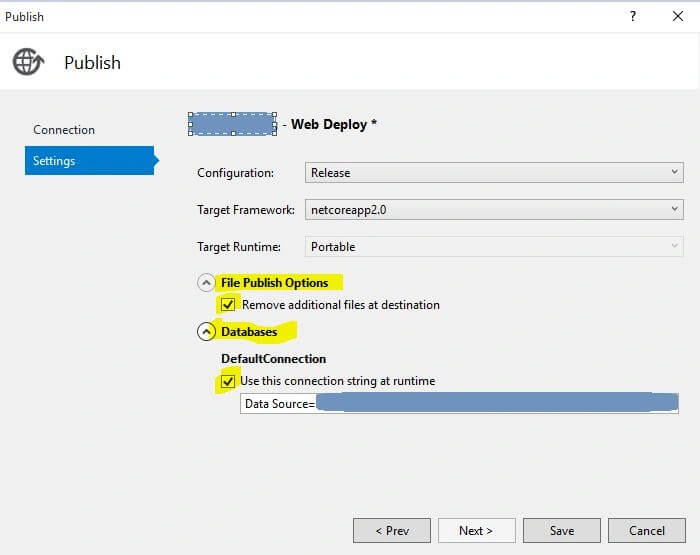700x555 pixels.
Task: Collapse the Databases section chevron
Action: [206, 332]
